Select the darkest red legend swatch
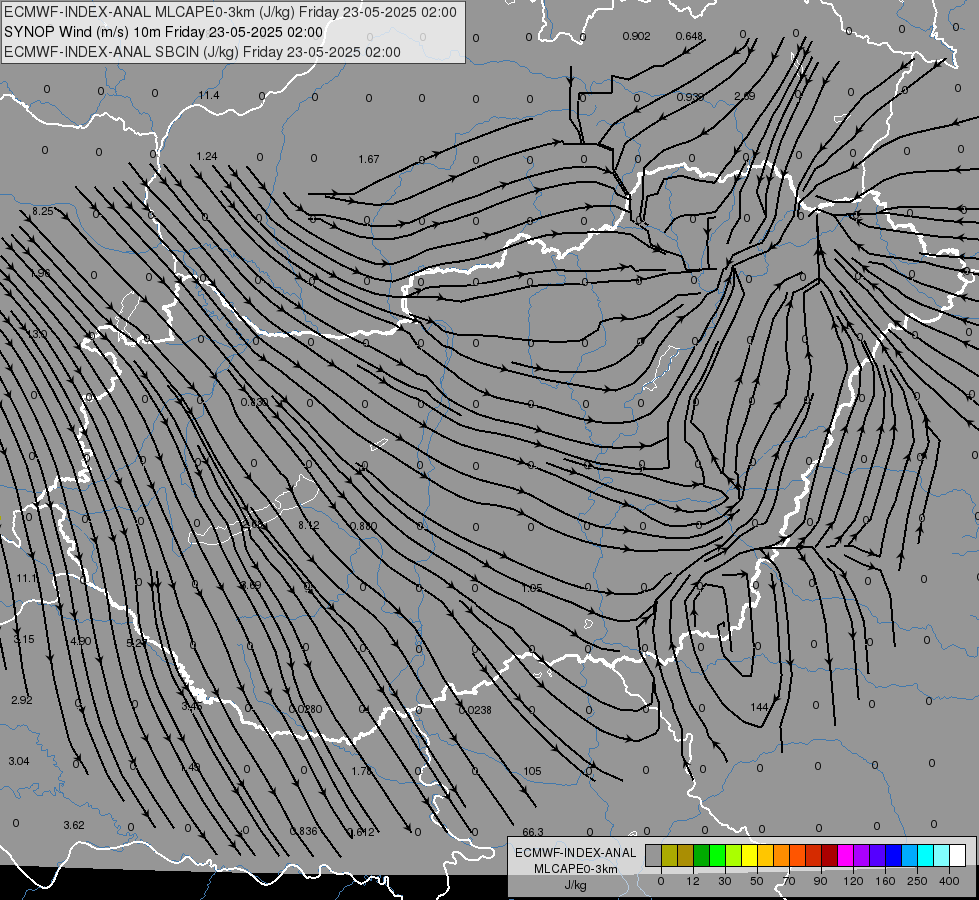The width and height of the screenshot is (979, 900). click(829, 855)
